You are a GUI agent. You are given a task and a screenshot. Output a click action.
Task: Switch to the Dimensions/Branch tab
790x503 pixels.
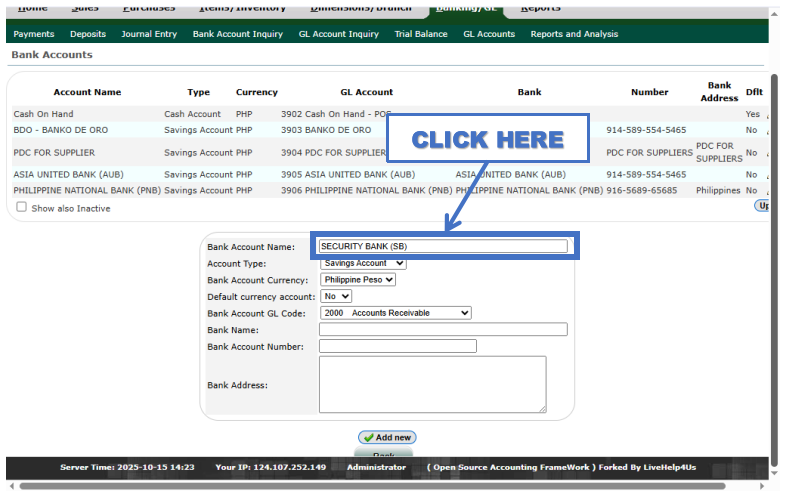click(360, 8)
